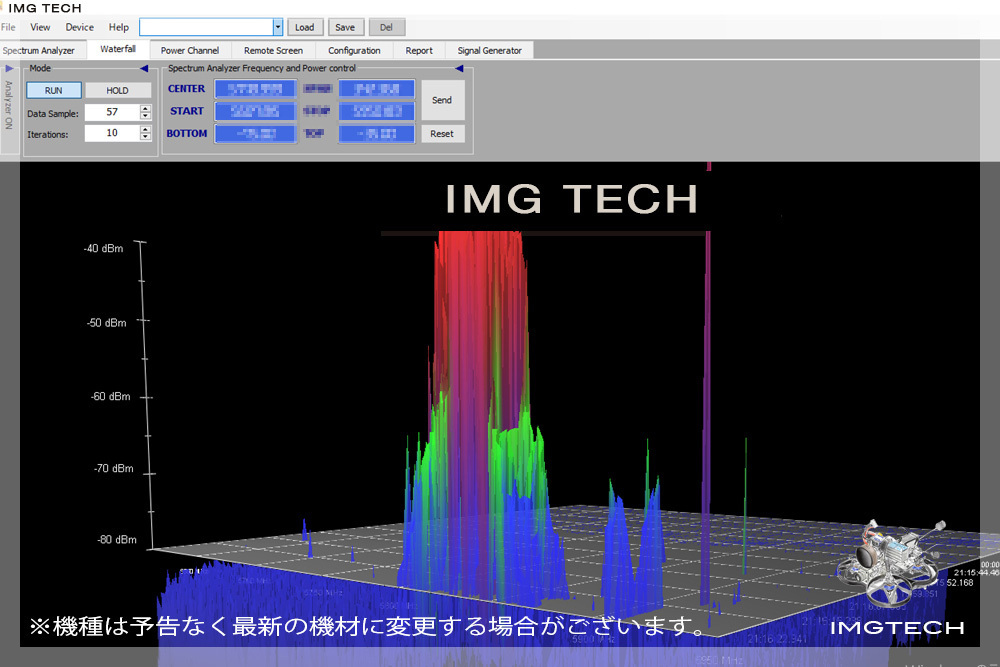Click the Data Sample value field
This screenshot has width=1000, height=667.
110,112
